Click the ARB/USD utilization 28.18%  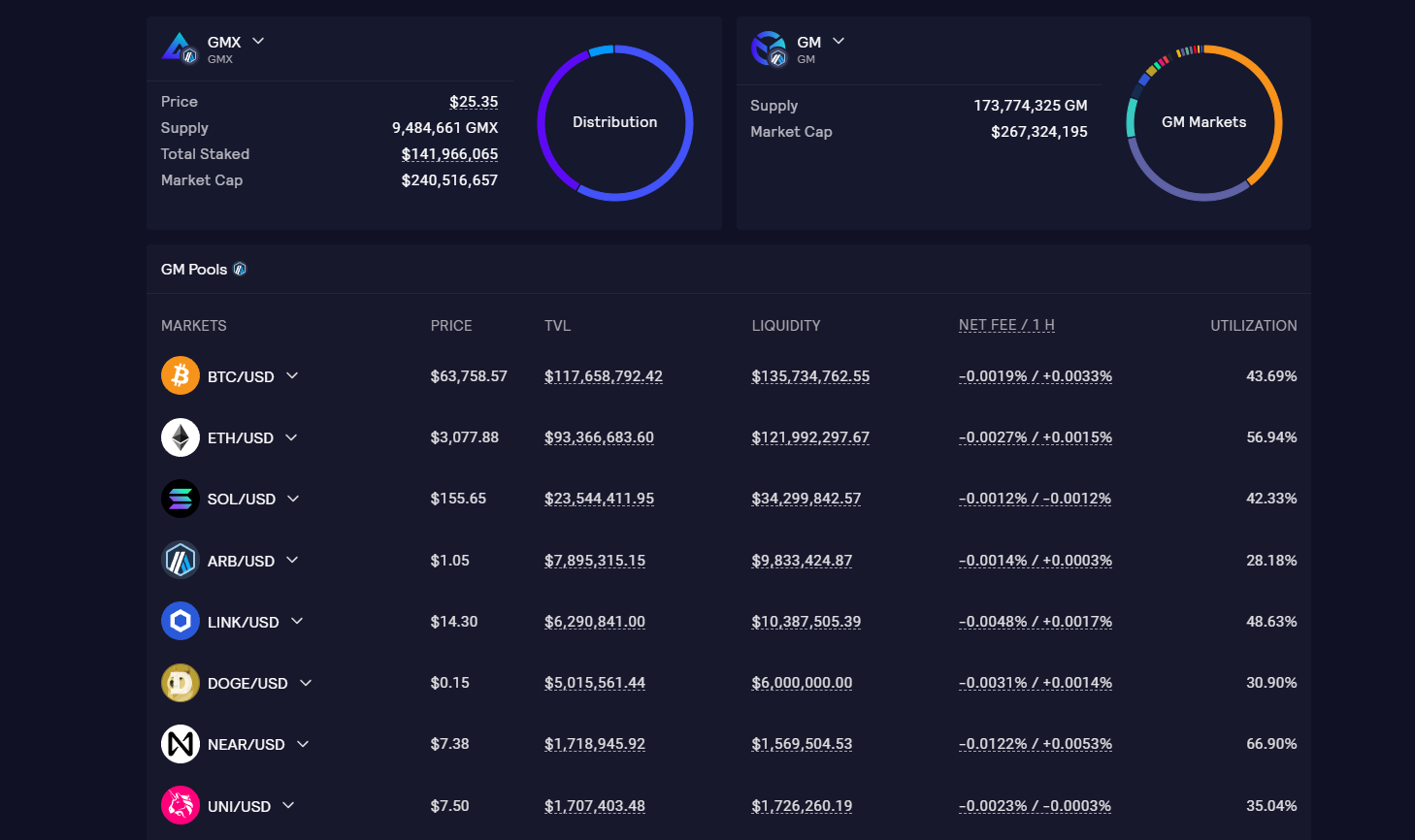[x=1271, y=561]
